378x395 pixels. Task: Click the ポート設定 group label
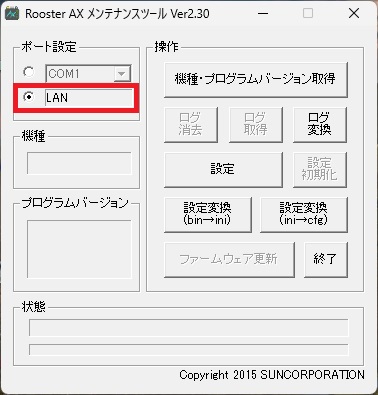pos(49,47)
